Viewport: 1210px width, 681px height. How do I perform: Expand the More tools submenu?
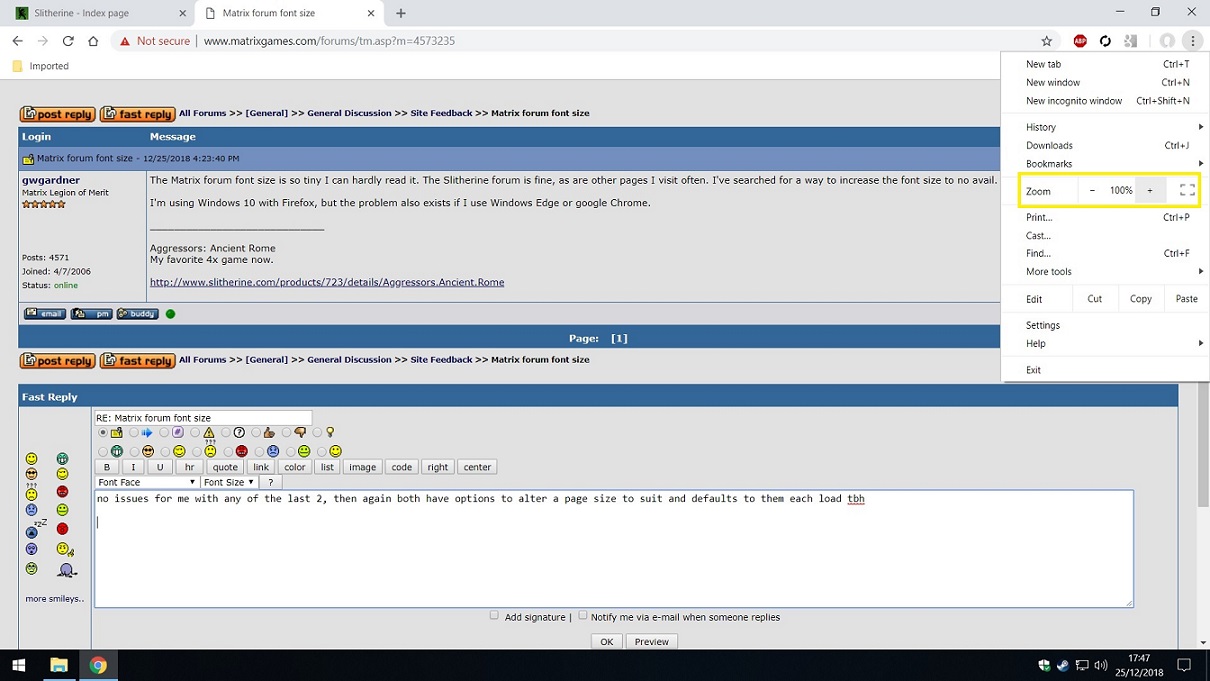click(1105, 272)
